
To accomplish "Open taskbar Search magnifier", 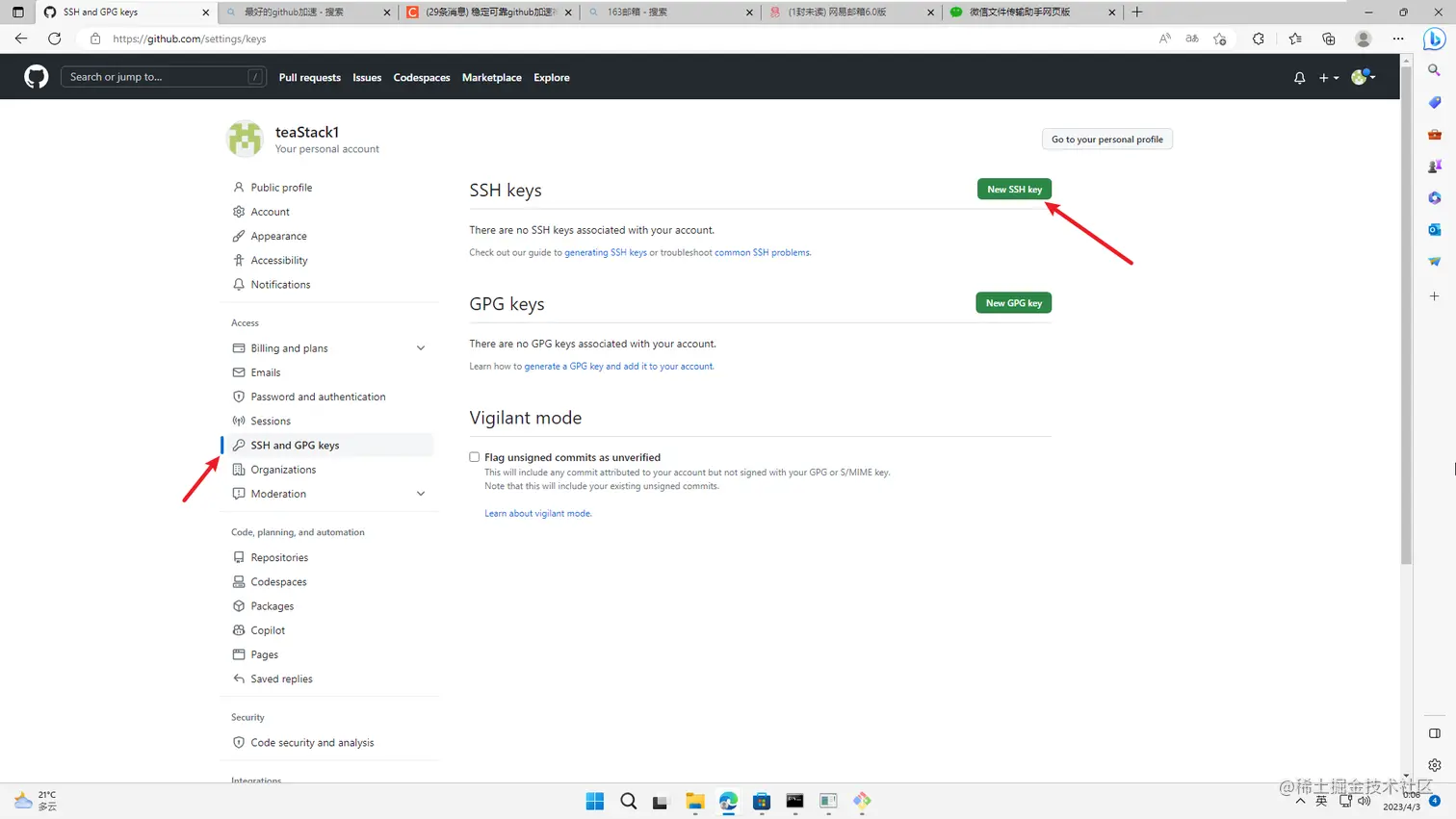I will [629, 801].
